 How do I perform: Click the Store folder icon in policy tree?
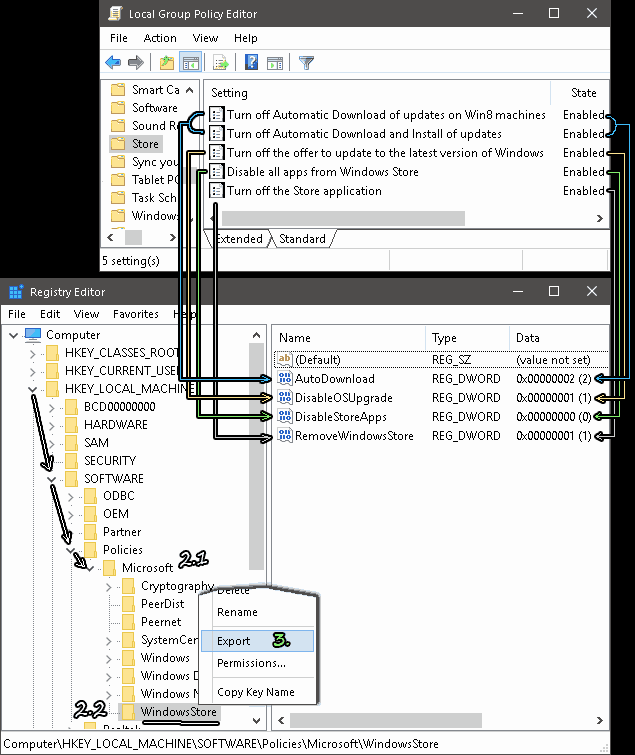point(118,143)
